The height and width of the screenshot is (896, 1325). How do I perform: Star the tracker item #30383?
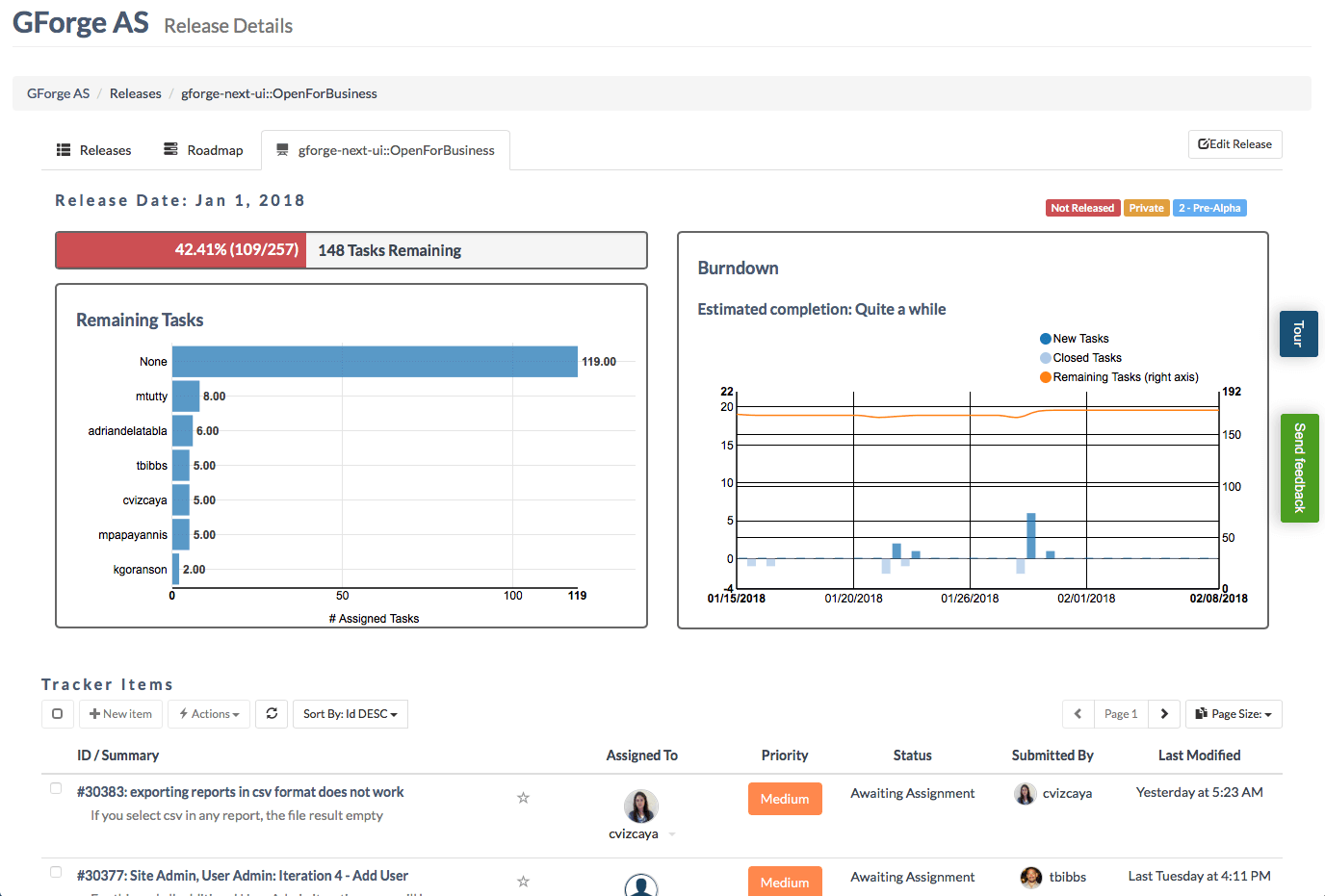(x=523, y=797)
